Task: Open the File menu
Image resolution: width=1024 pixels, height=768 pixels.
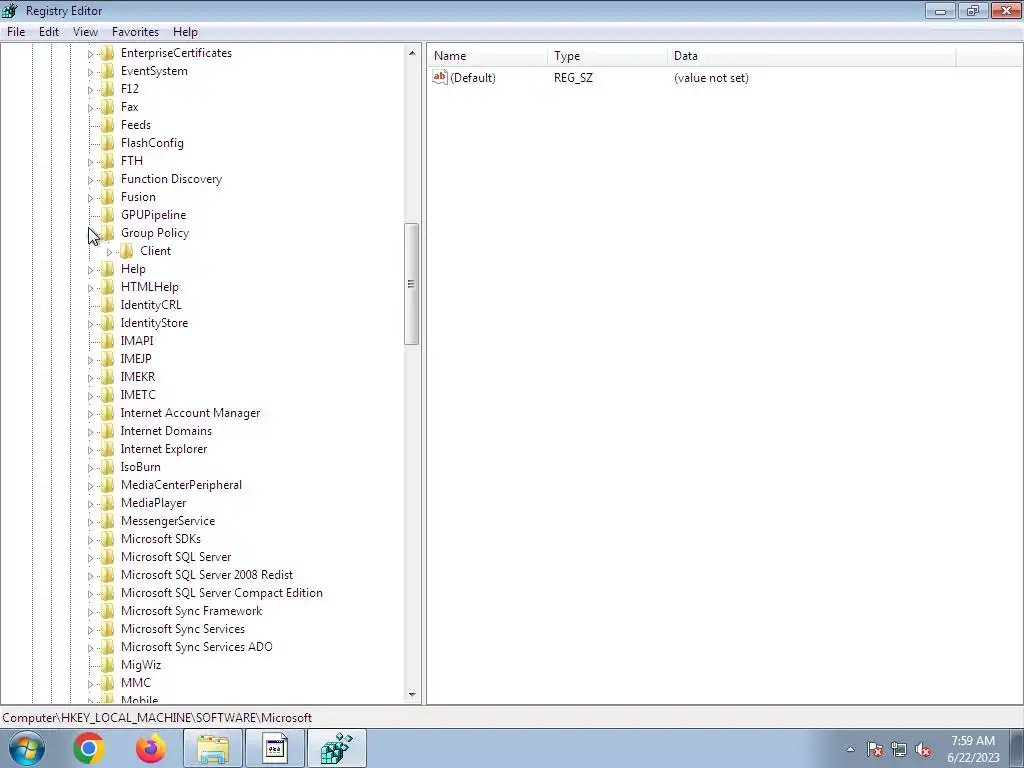Action: click(16, 31)
